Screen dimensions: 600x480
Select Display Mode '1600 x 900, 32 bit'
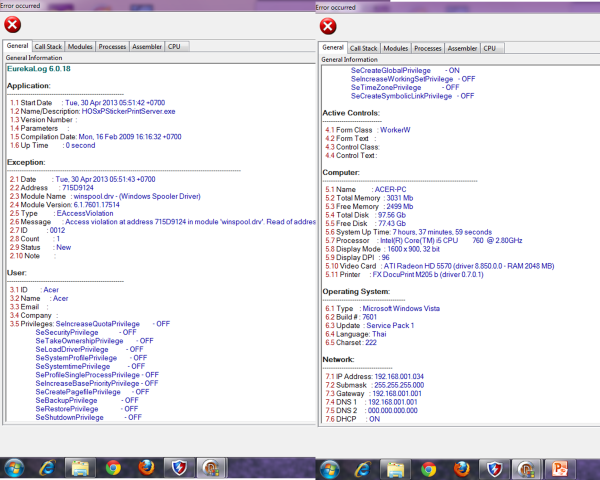[414, 249]
